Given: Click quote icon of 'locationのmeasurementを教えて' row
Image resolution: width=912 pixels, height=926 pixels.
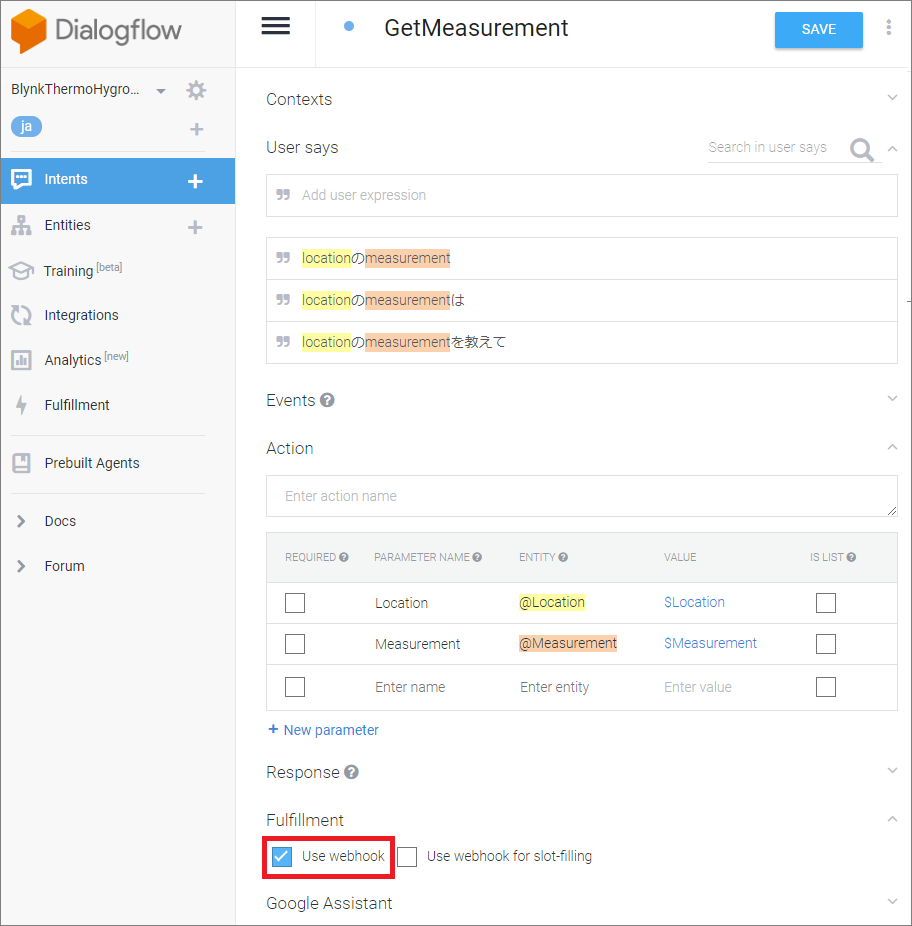Looking at the screenshot, I should (x=284, y=341).
